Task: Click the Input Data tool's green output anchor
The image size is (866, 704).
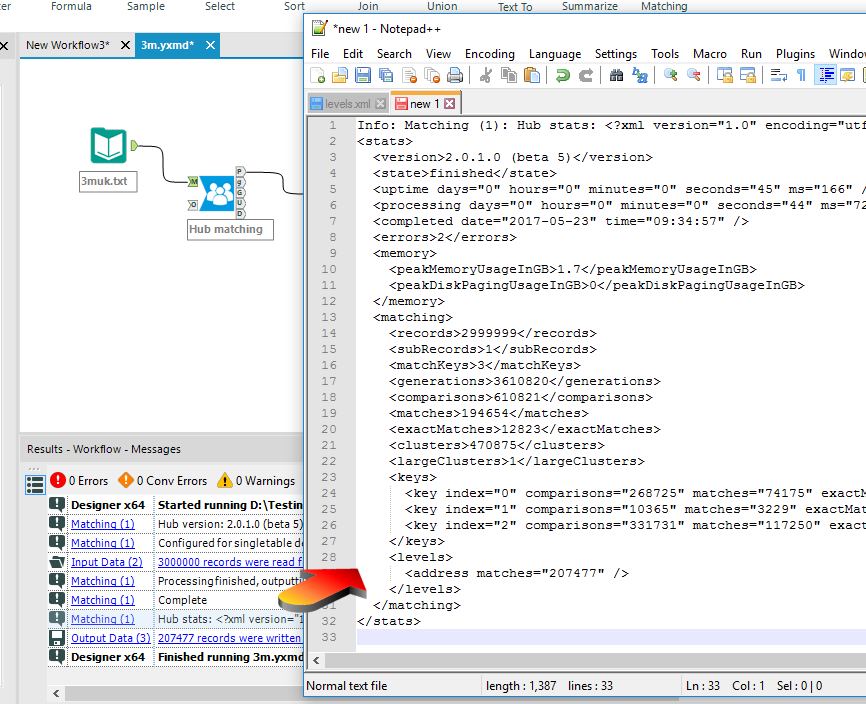Action: pyautogui.click(x=134, y=145)
